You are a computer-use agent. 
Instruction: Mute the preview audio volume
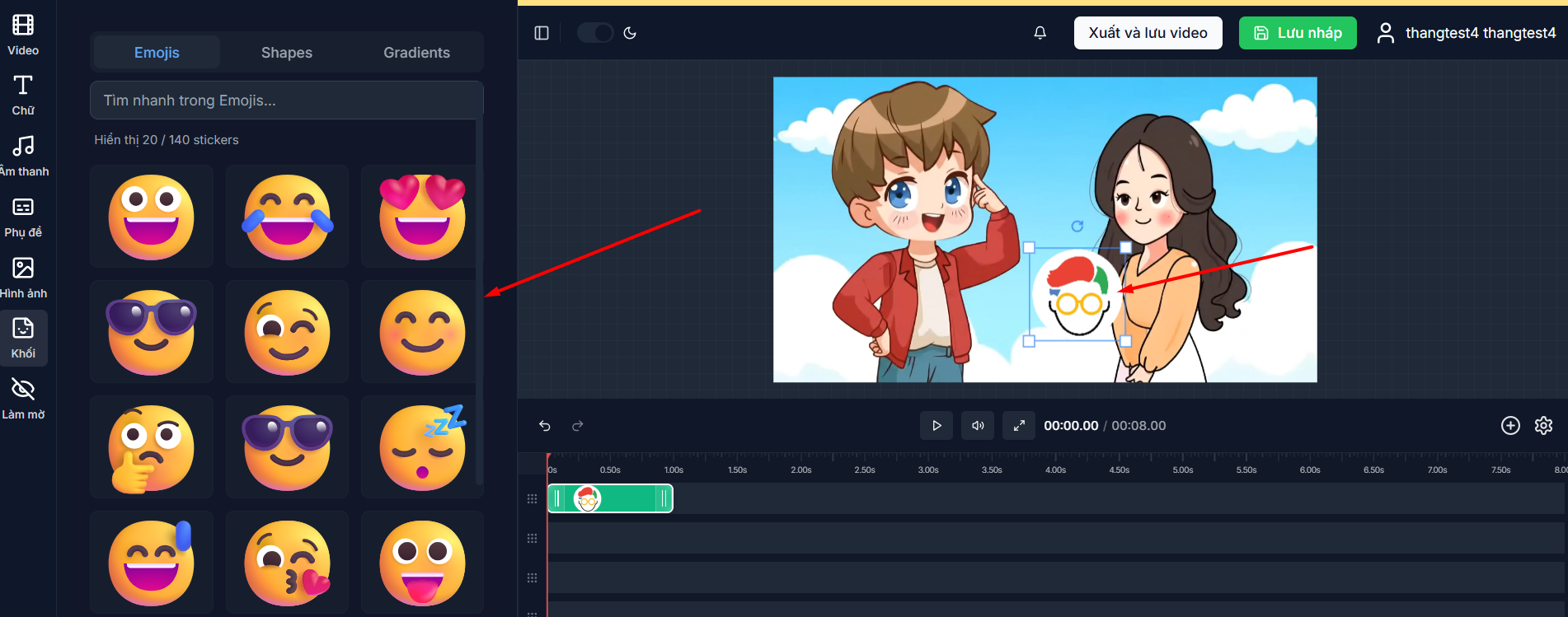pyautogui.click(x=978, y=426)
